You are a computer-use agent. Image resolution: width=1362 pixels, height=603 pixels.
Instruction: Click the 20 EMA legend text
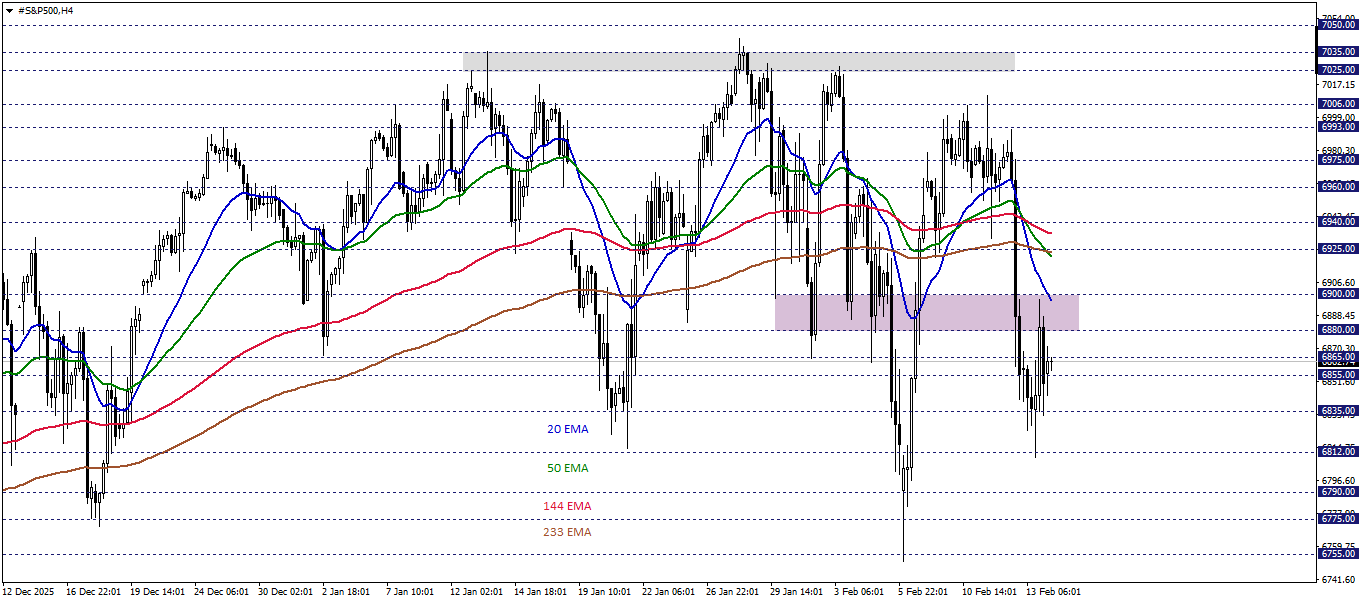(x=566, y=430)
